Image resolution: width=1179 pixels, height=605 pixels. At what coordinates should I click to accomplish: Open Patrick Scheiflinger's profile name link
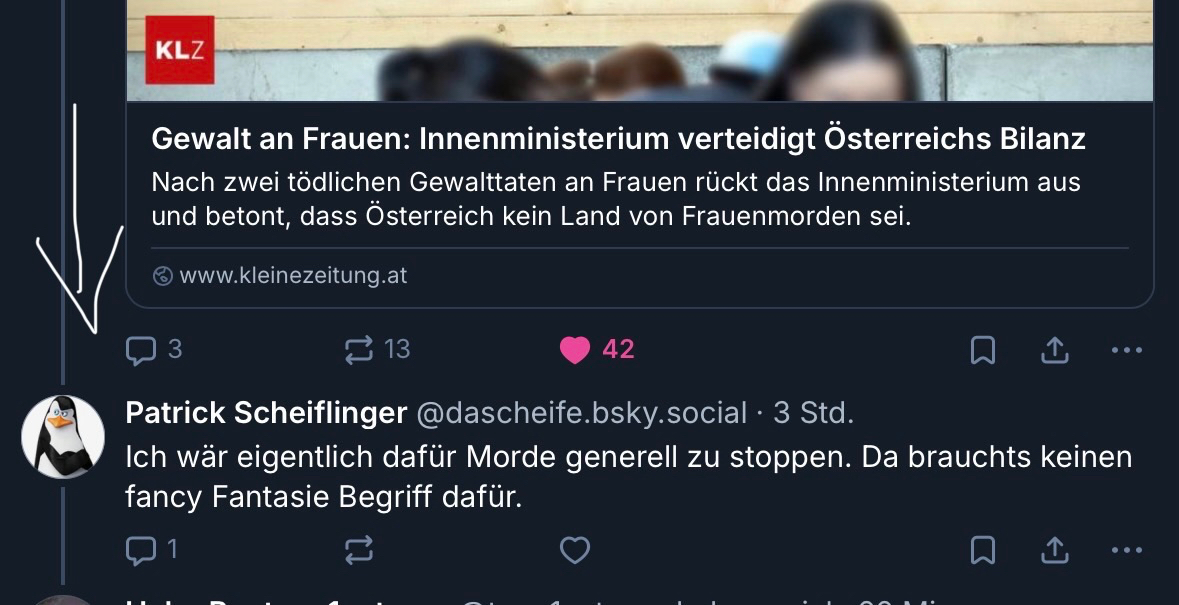[266, 413]
